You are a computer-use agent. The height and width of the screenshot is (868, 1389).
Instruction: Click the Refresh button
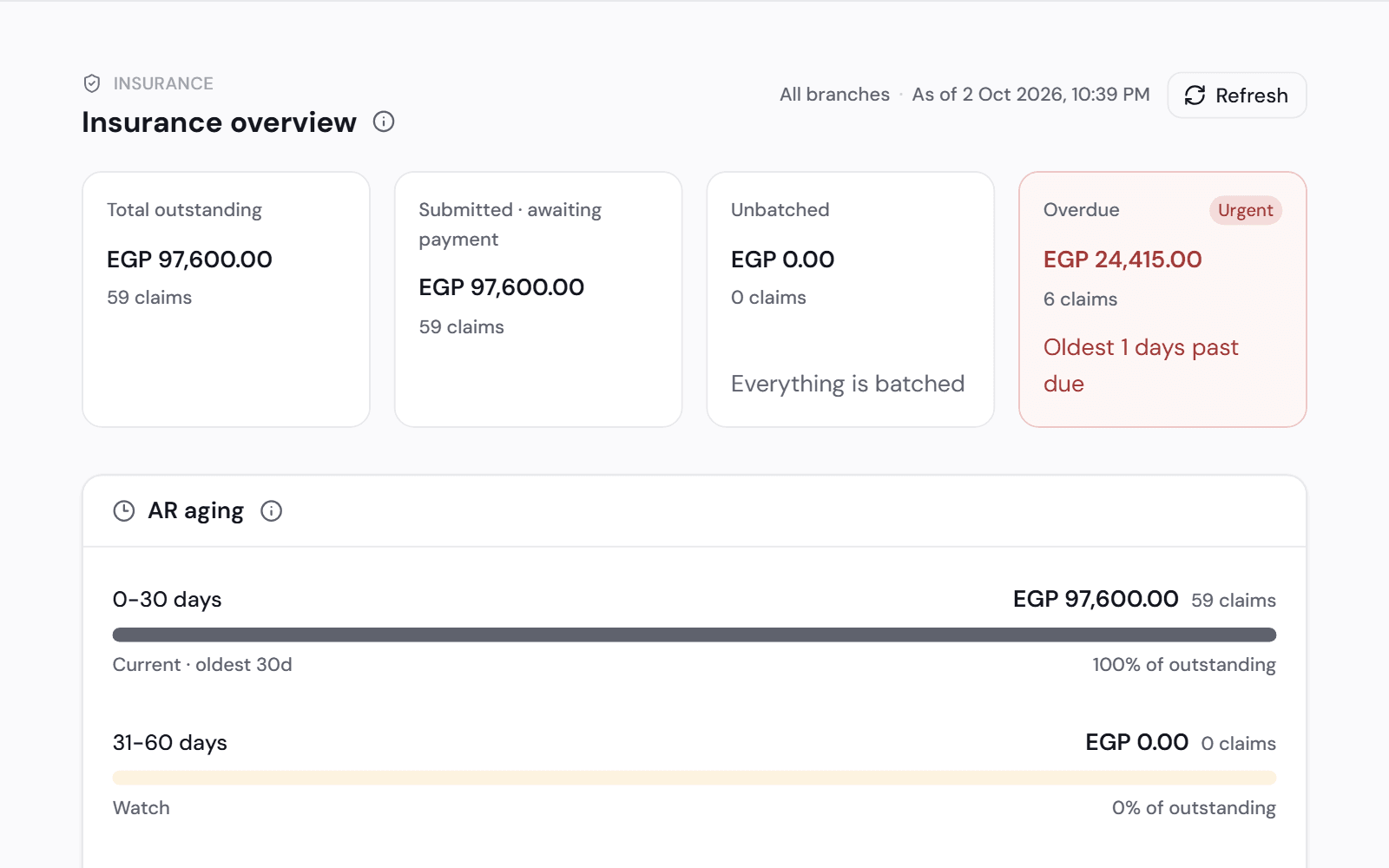pos(1237,95)
